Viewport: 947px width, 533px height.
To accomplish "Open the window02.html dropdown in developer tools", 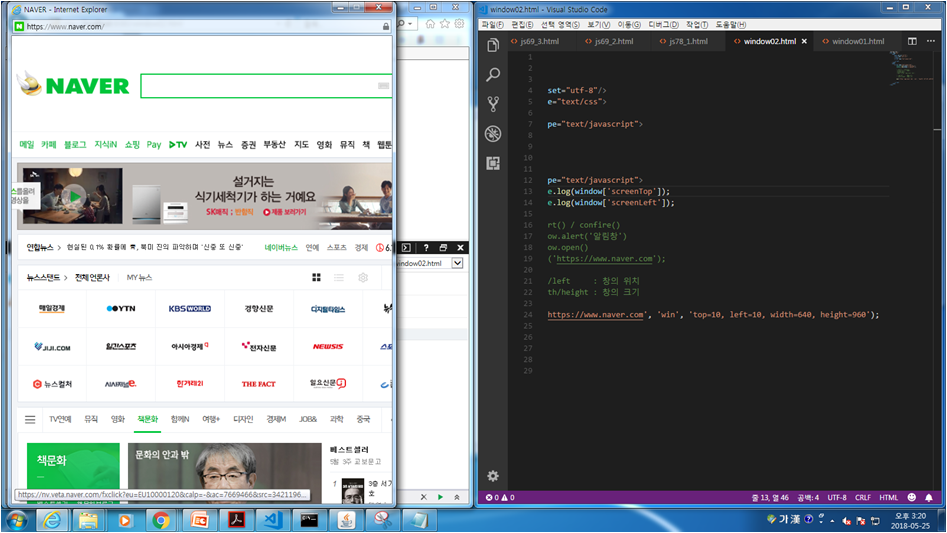I will tap(457, 263).
